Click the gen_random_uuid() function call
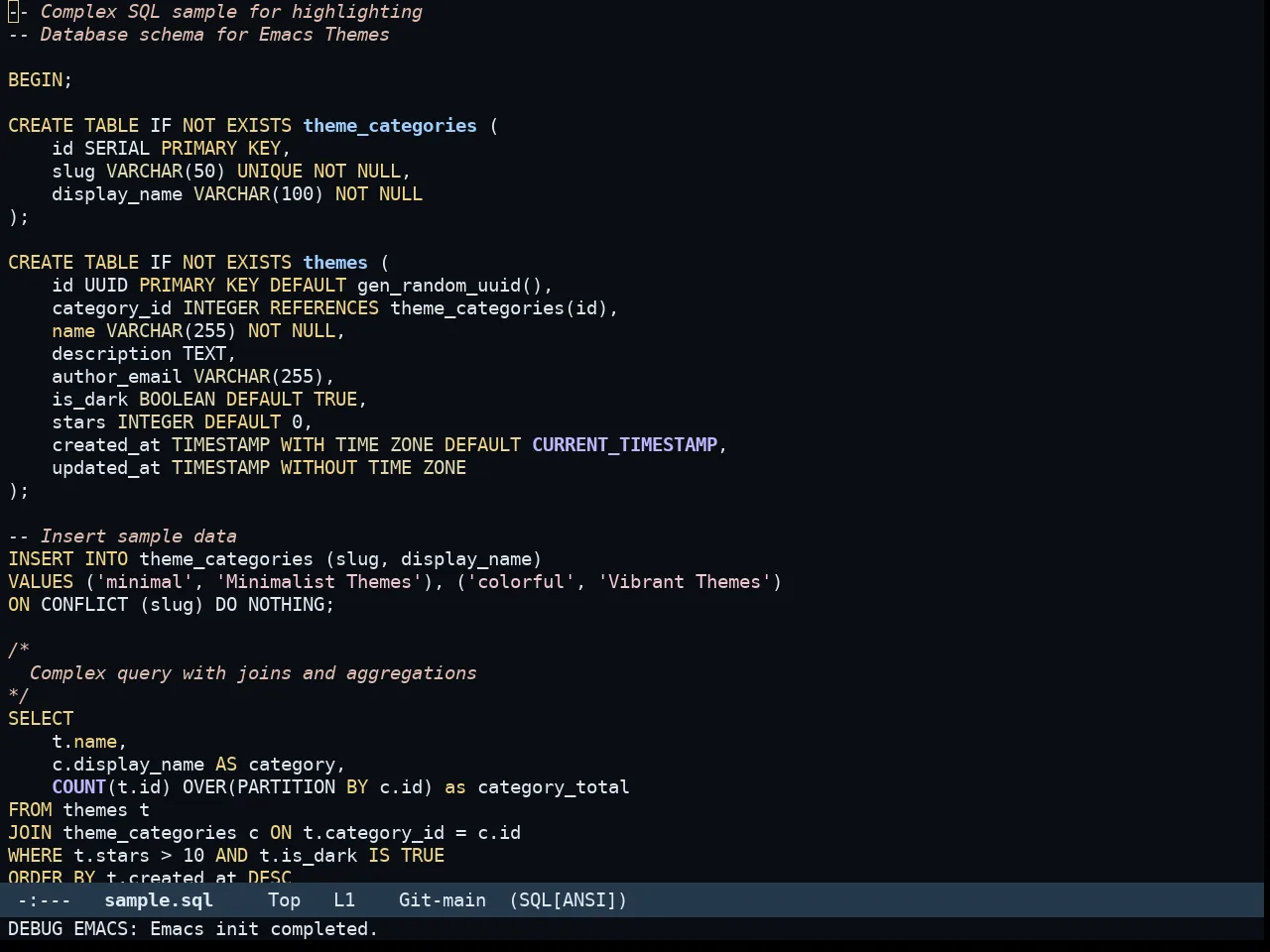The image size is (1270, 952). pyautogui.click(x=449, y=286)
